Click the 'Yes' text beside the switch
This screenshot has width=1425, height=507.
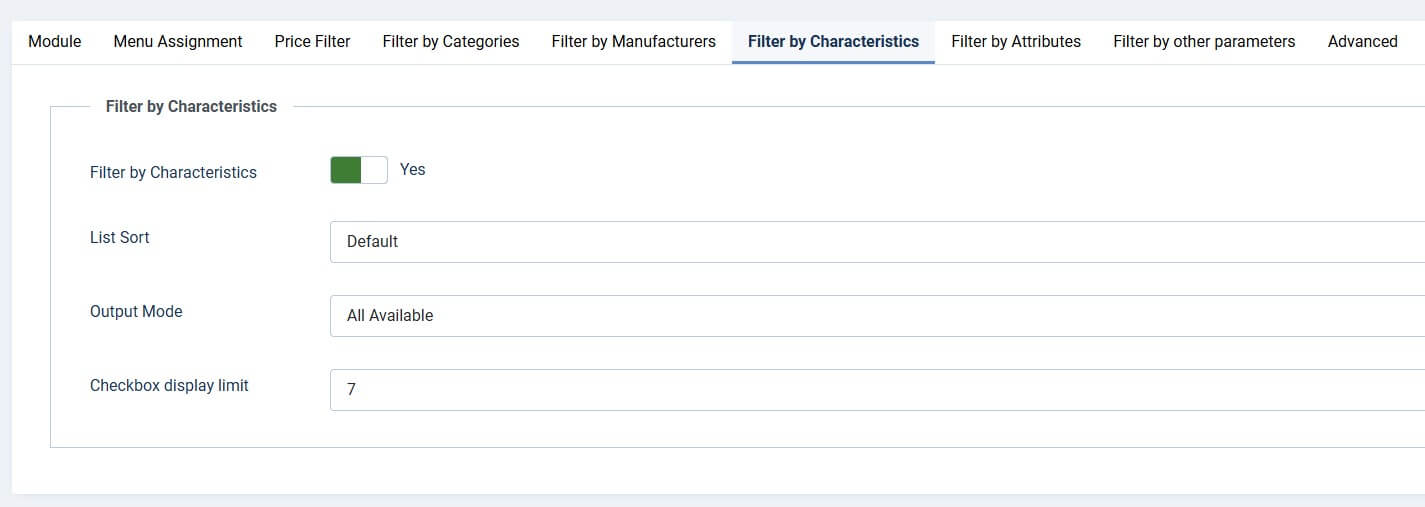tap(413, 170)
